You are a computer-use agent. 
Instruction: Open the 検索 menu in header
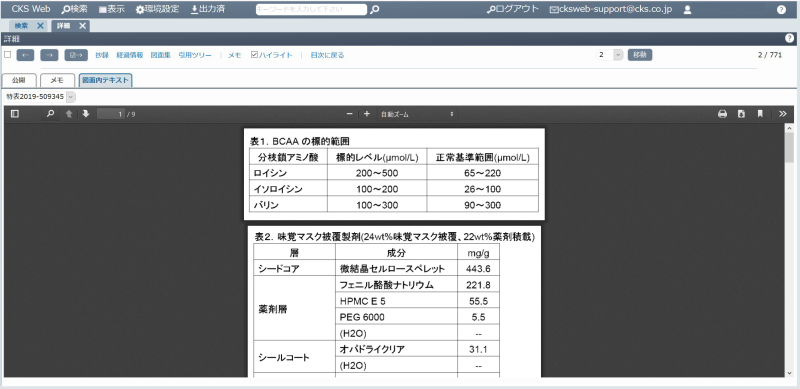tap(74, 9)
